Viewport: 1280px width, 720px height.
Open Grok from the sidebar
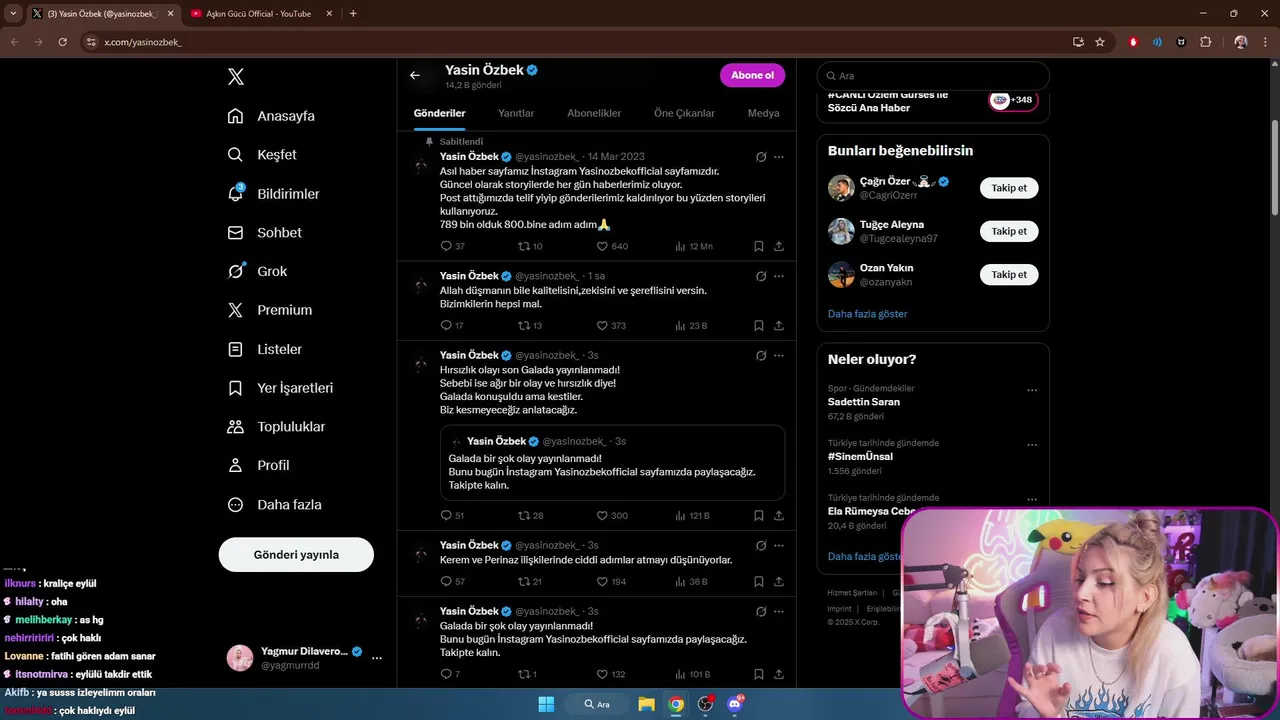coord(257,271)
